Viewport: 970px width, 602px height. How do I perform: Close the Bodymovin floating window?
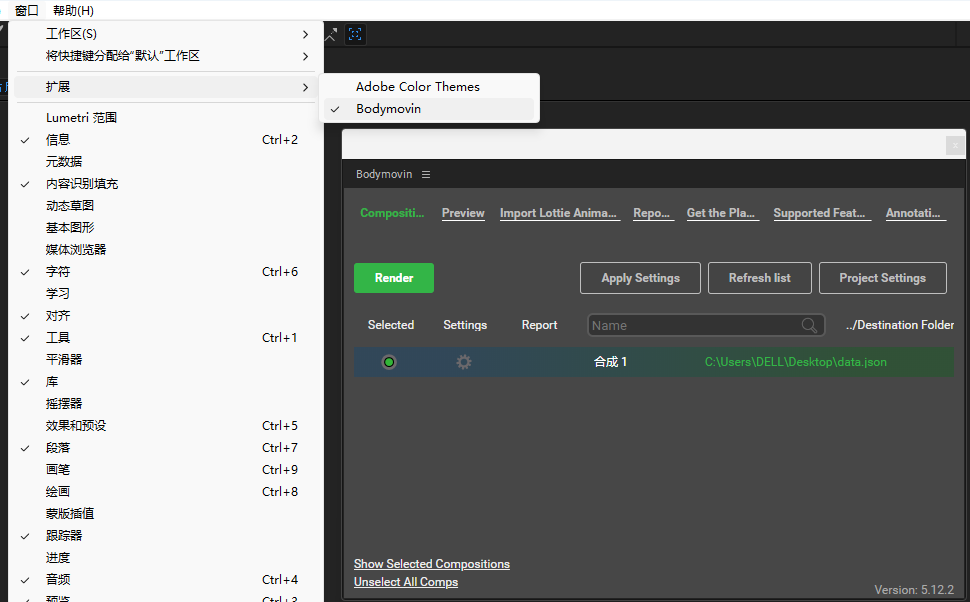955,145
